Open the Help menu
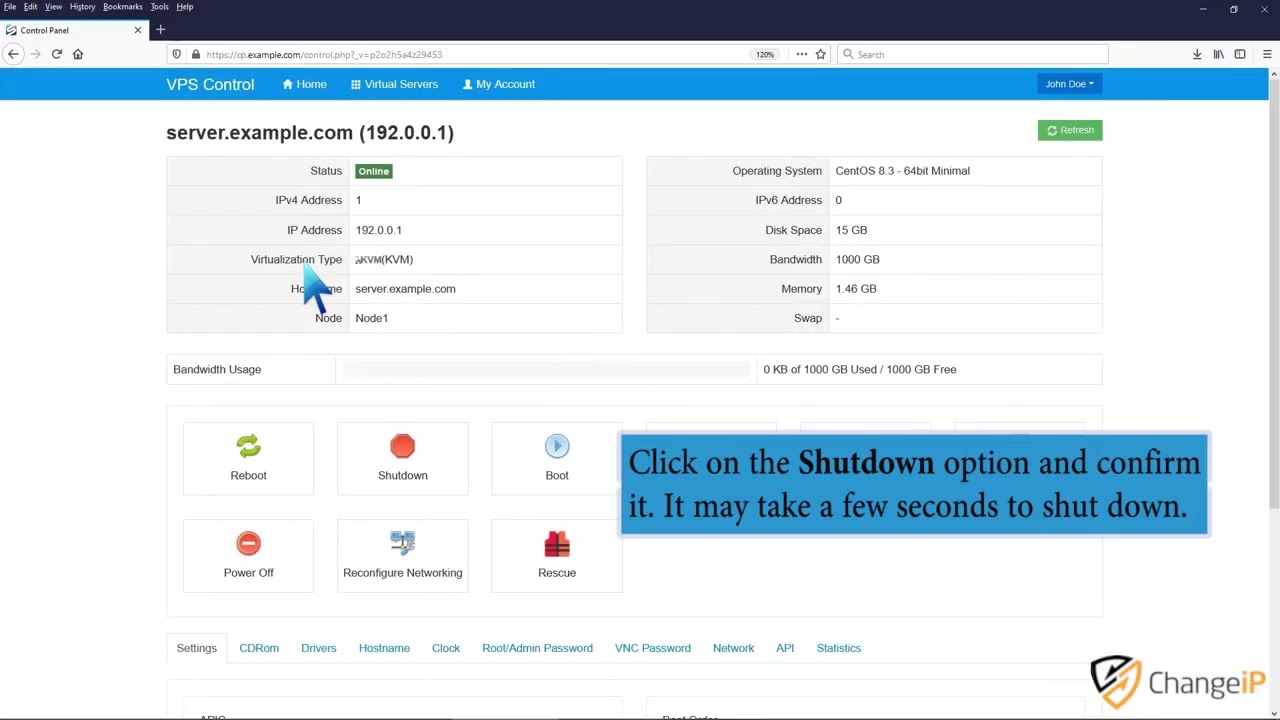 (x=185, y=7)
